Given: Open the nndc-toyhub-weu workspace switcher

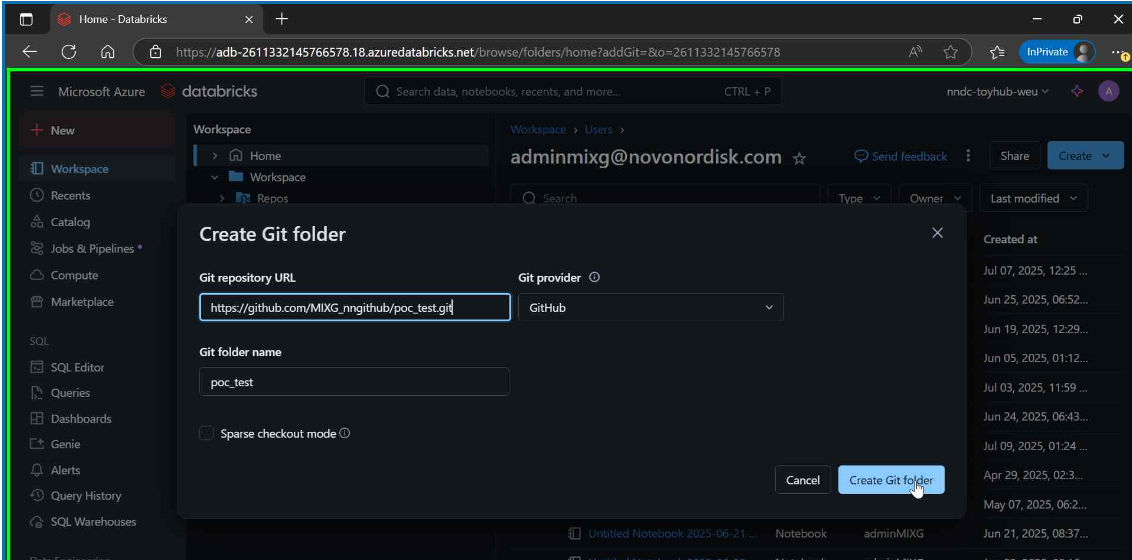Looking at the screenshot, I should [x=998, y=92].
